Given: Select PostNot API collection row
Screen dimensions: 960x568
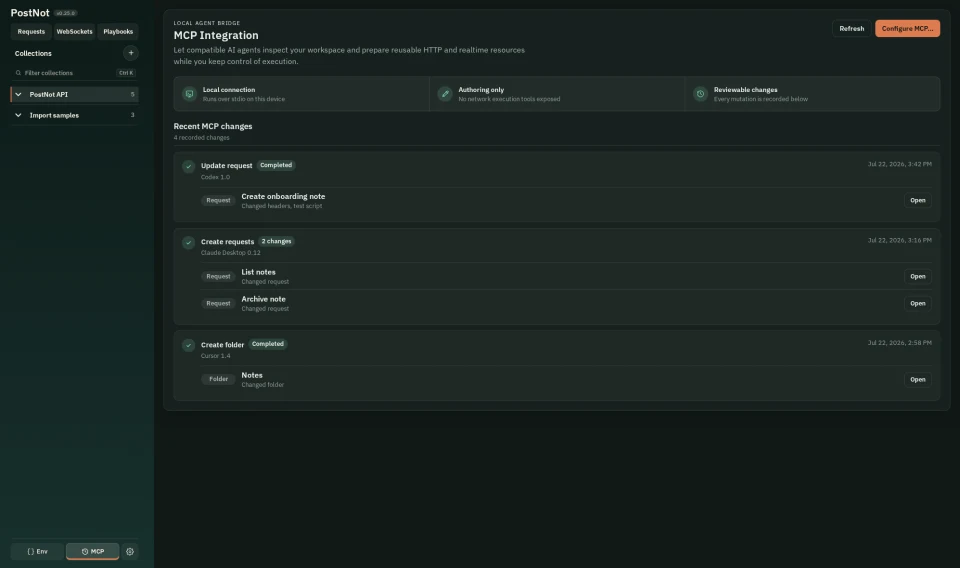Looking at the screenshot, I should pyautogui.click(x=74, y=94).
